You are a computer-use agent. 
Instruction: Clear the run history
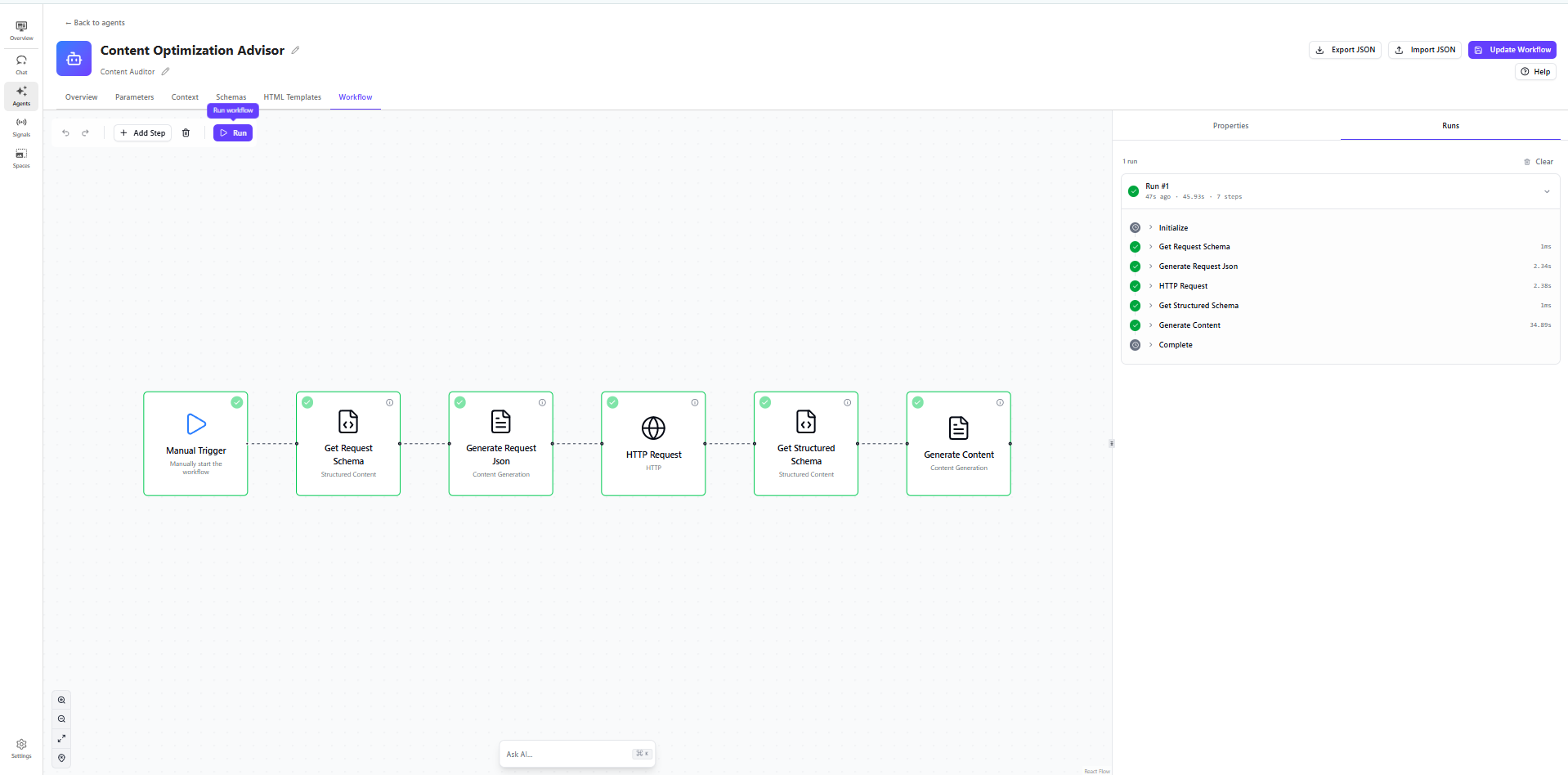tap(1539, 162)
